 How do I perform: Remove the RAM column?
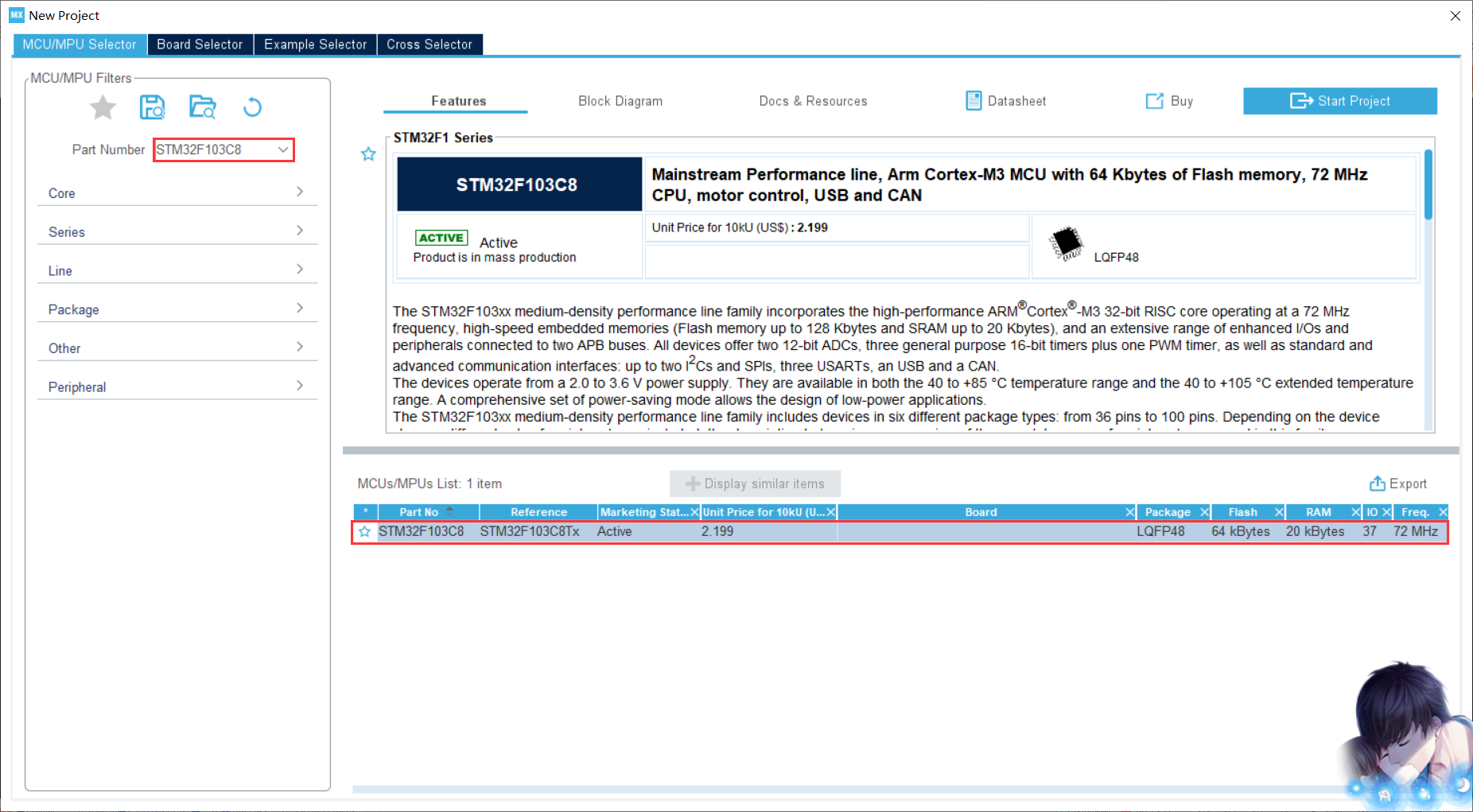(1355, 512)
